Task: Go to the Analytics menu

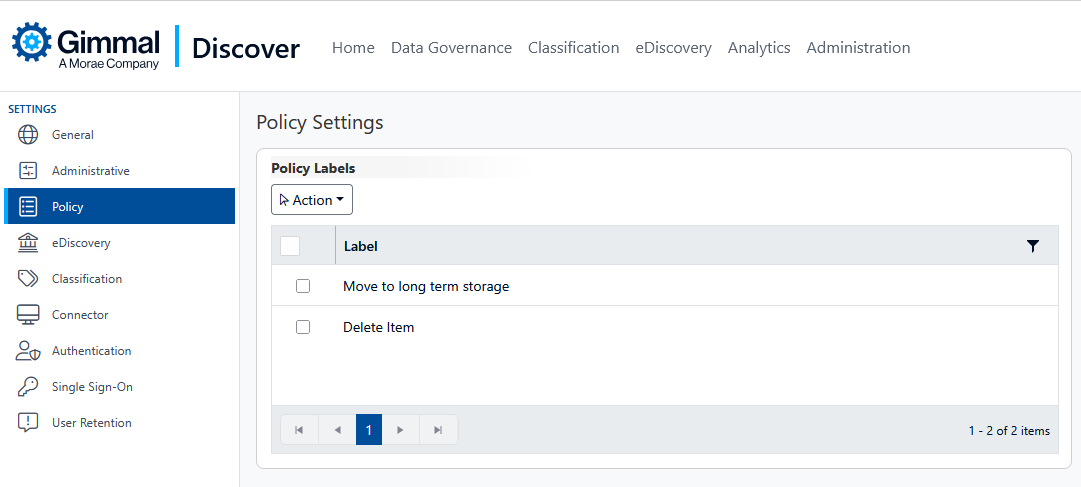Action: tap(759, 48)
